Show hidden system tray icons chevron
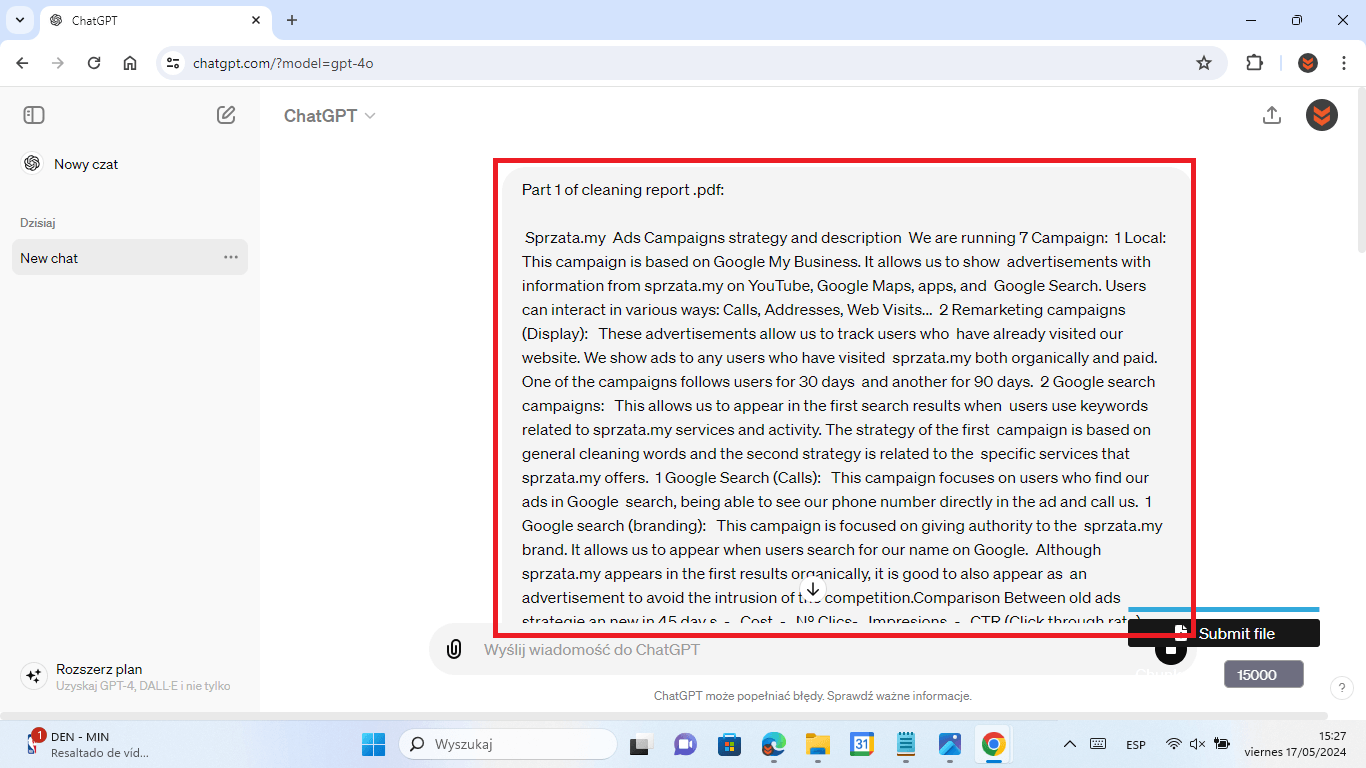Viewport: 1366px width, 768px height. 1069,744
